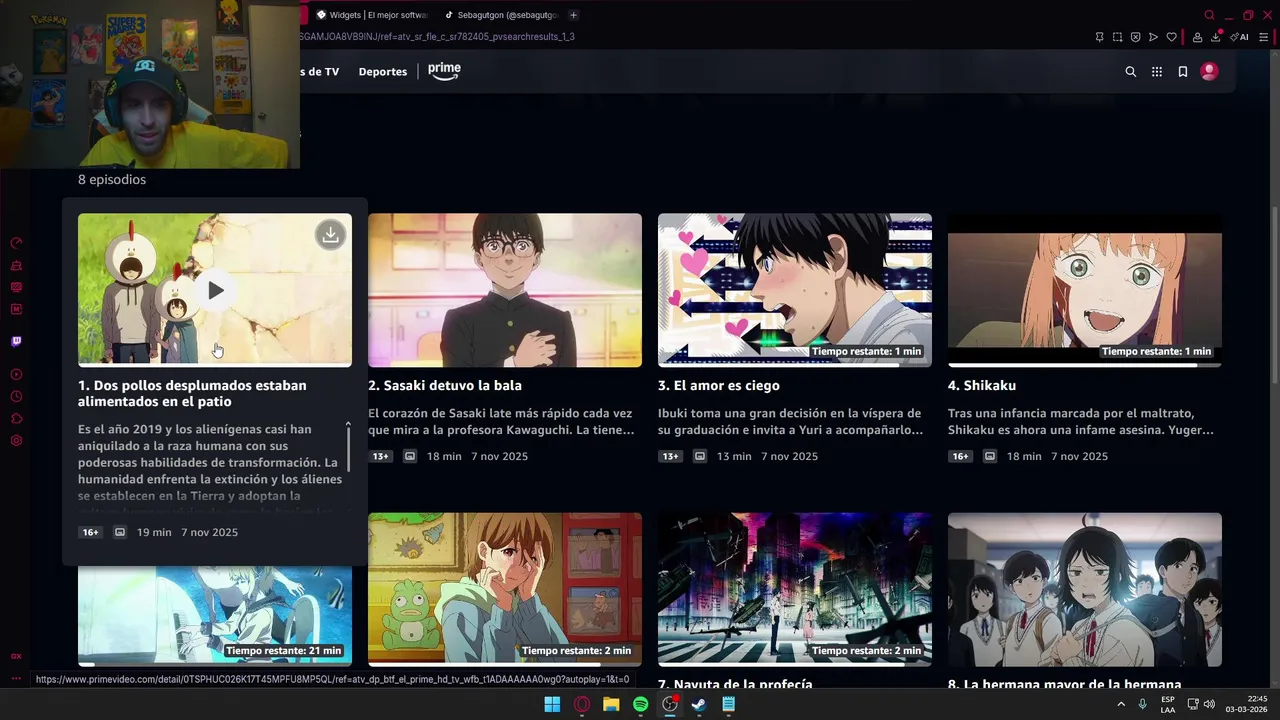Open the ad blocker shield icon

click(x=1136, y=37)
